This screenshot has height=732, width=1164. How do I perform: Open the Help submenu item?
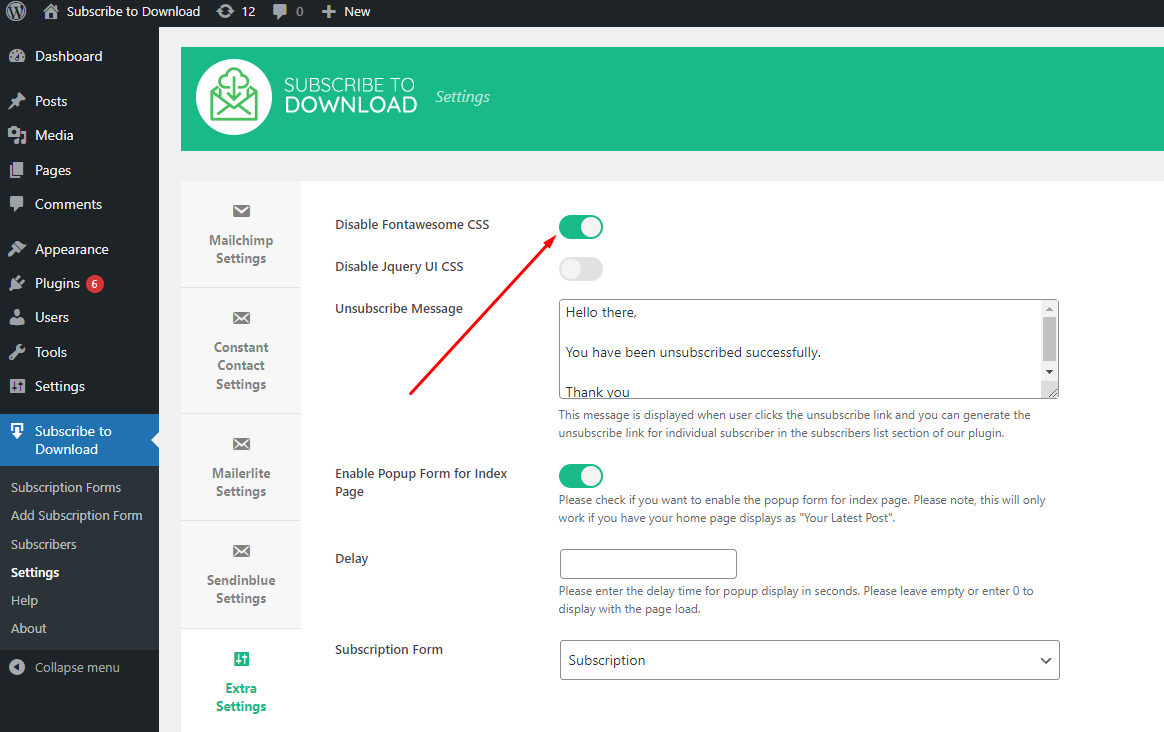point(24,601)
